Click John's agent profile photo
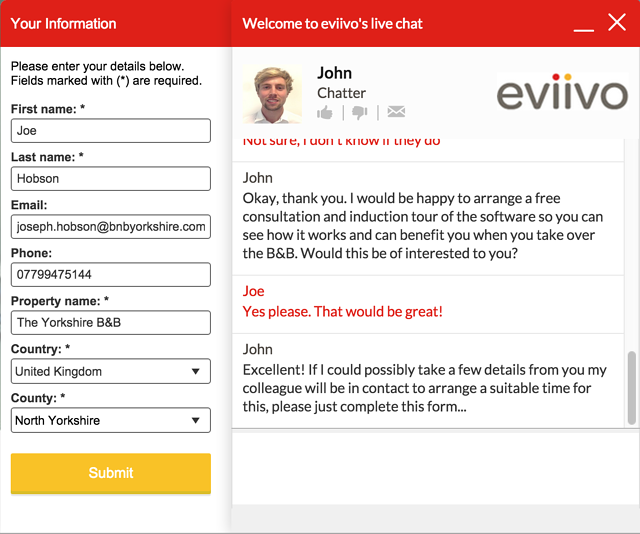Viewport: 640px width, 534px height. coord(272,94)
